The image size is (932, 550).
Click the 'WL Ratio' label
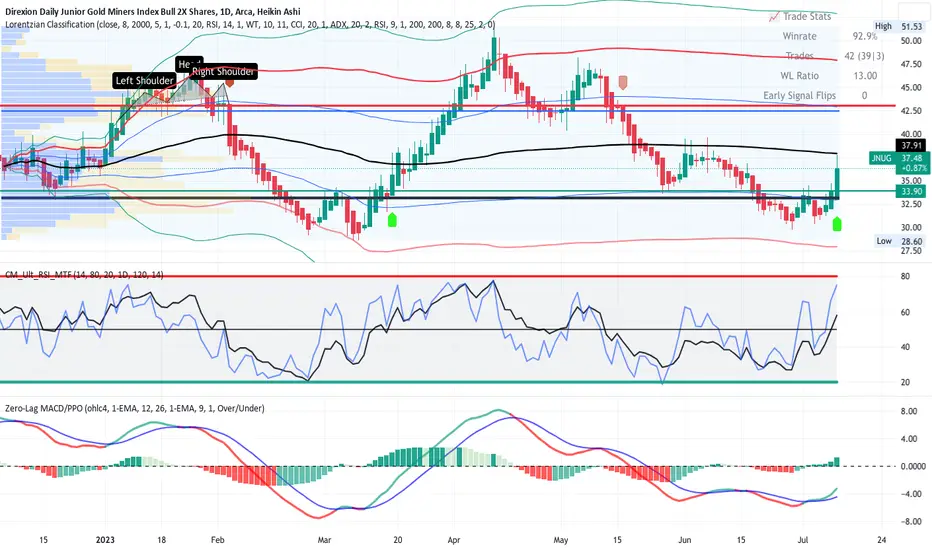coord(799,76)
